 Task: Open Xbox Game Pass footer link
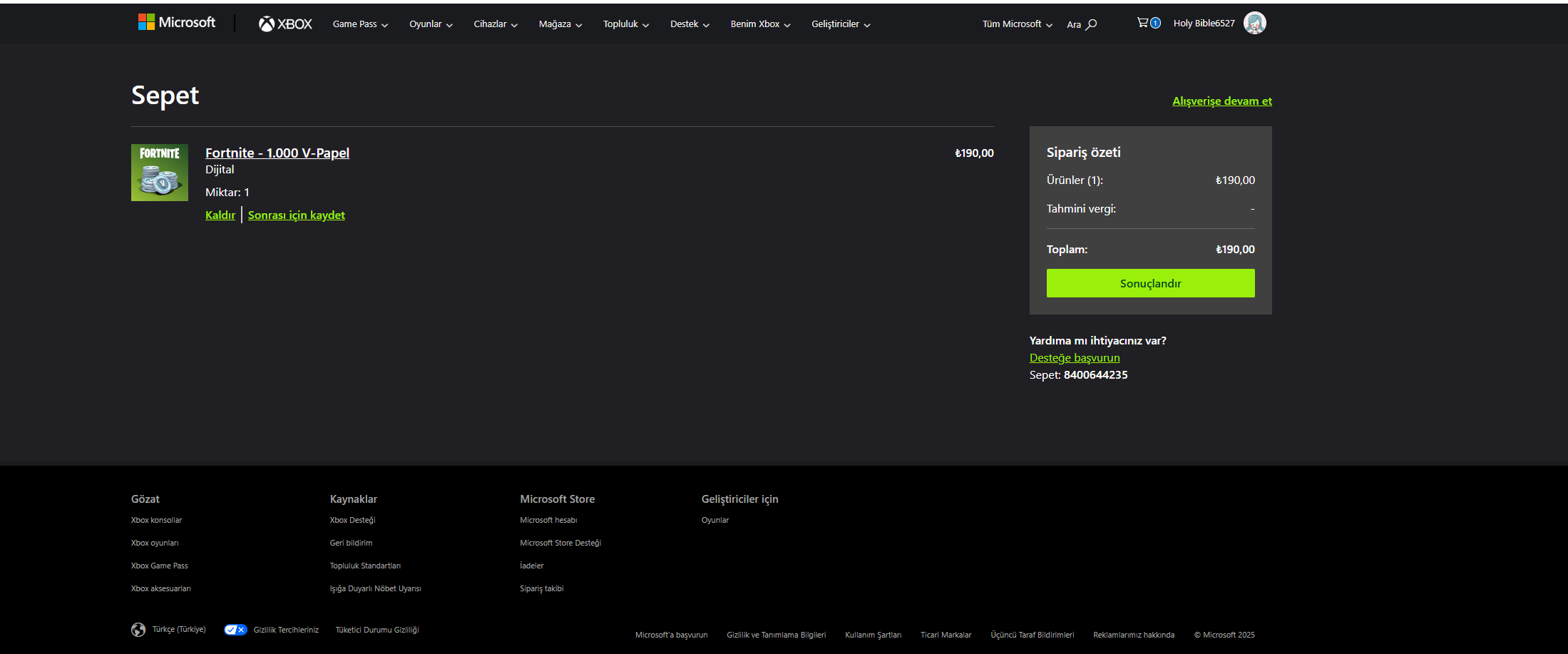pyautogui.click(x=160, y=566)
